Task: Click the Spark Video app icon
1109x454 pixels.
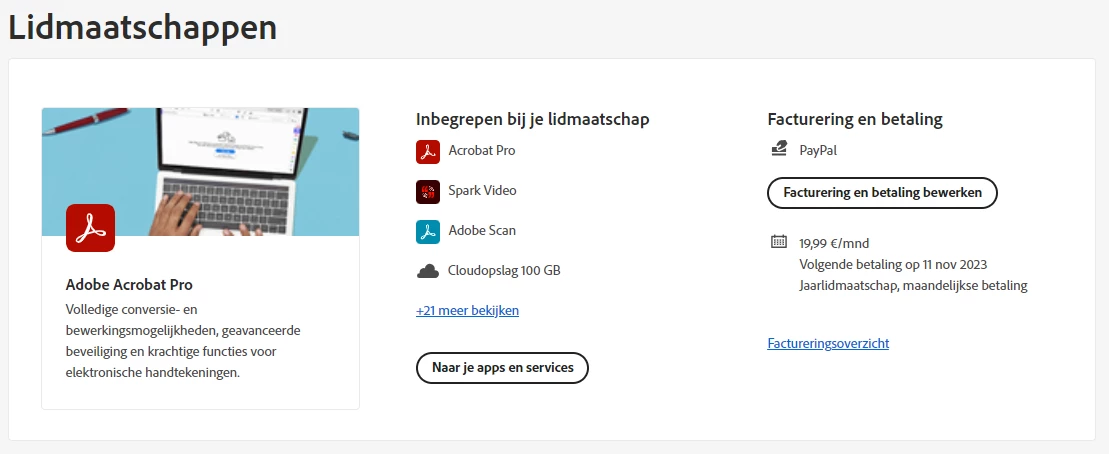Action: tap(428, 192)
